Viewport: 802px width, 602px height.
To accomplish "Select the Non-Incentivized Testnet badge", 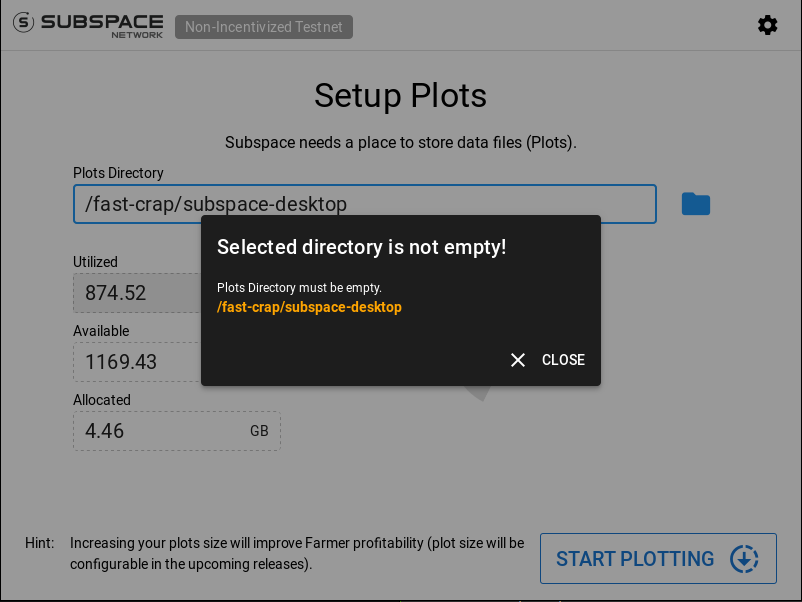I will coord(263,27).
